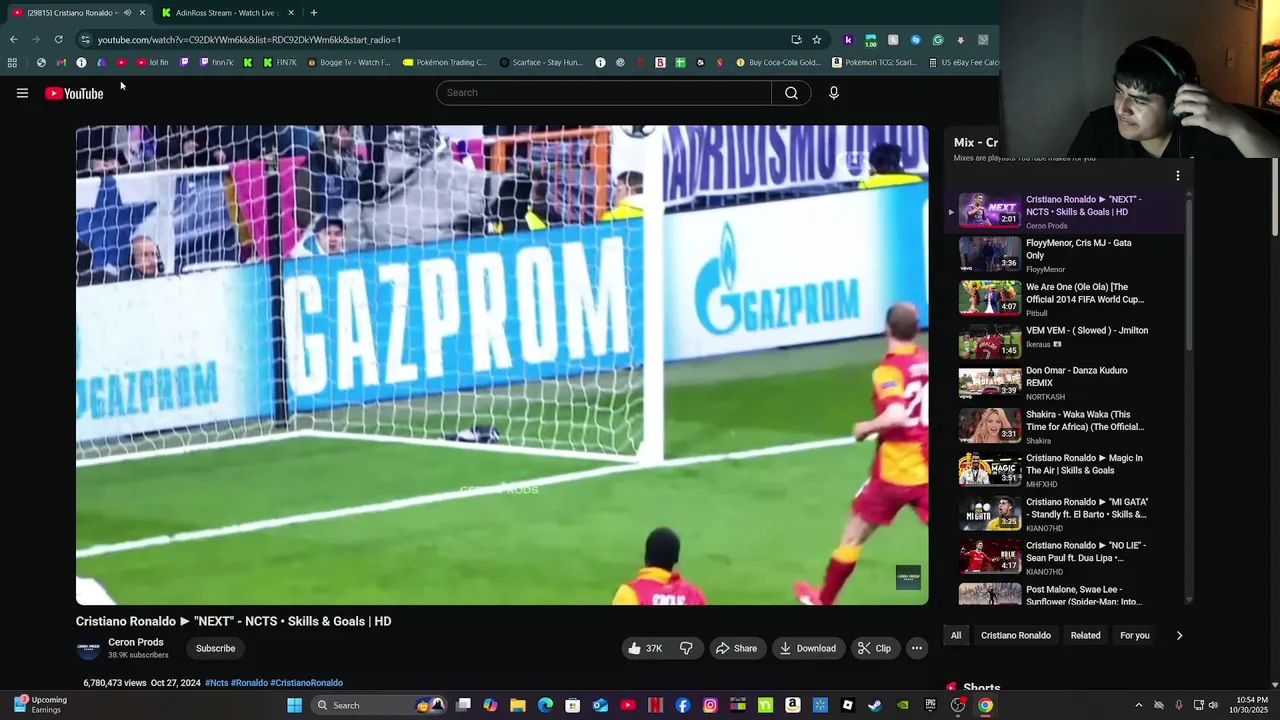The image size is (1280, 720).
Task: Open the 'Buy Coca-Cola Gold...' bookmark
Action: click(778, 62)
